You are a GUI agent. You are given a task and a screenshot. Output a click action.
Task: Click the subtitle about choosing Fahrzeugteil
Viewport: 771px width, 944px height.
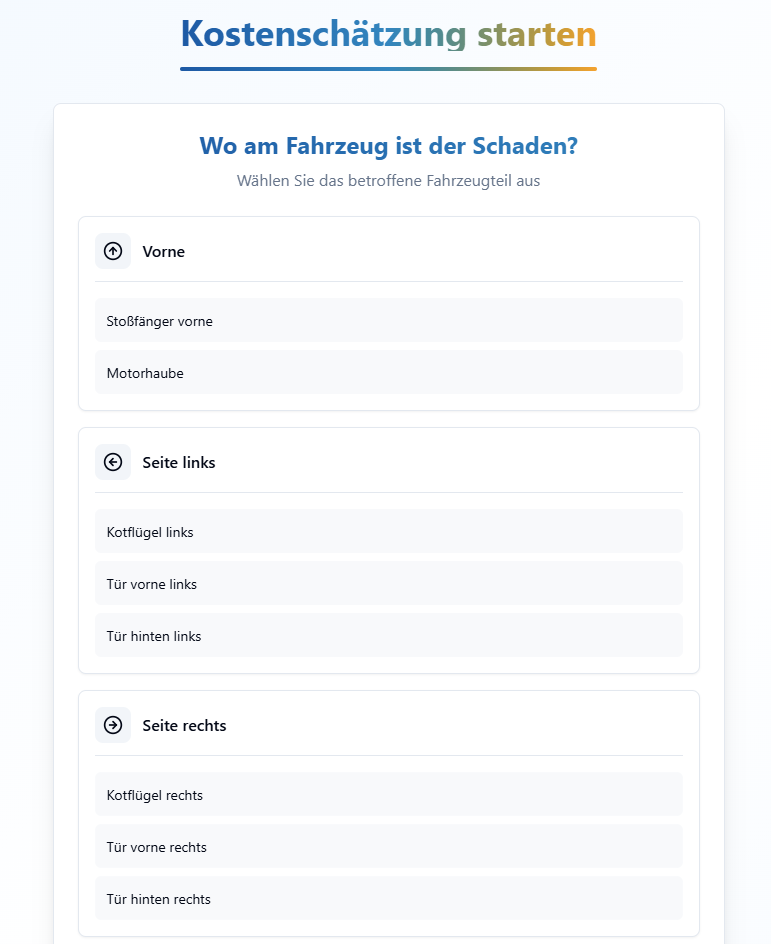coord(388,181)
